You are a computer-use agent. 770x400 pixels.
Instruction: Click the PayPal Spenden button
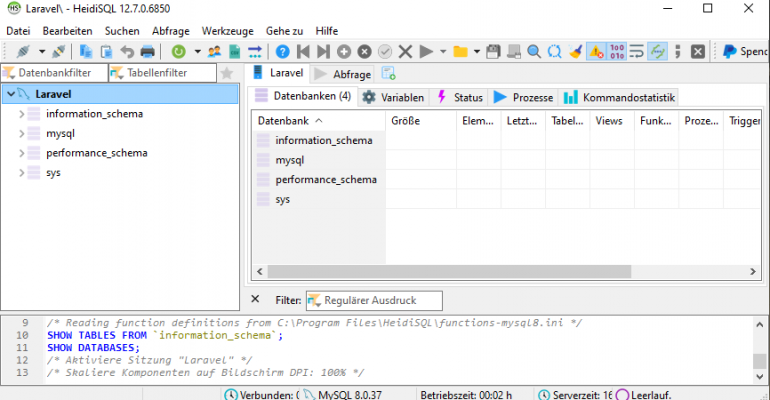click(744, 52)
